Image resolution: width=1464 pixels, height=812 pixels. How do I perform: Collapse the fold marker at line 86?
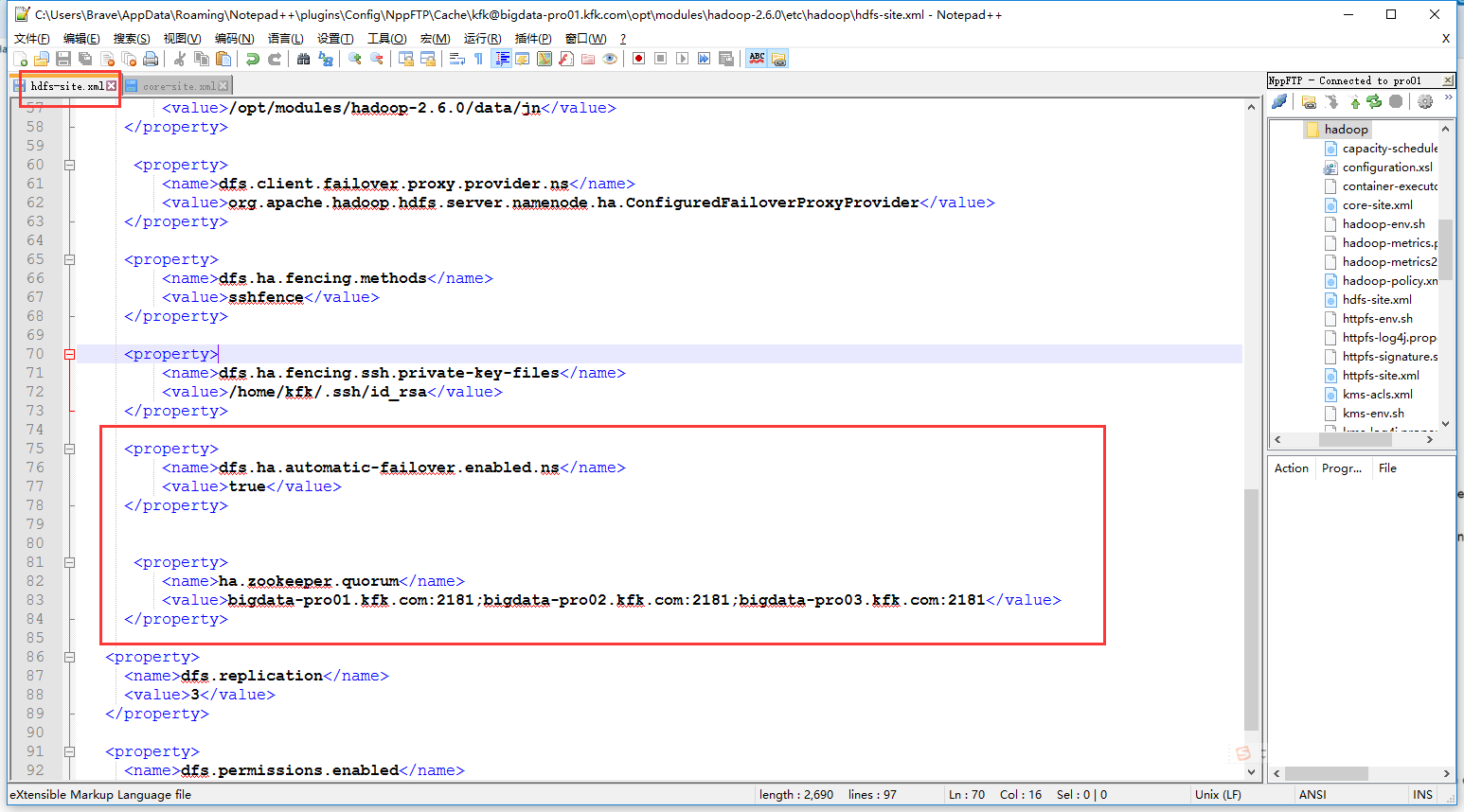pos(69,657)
